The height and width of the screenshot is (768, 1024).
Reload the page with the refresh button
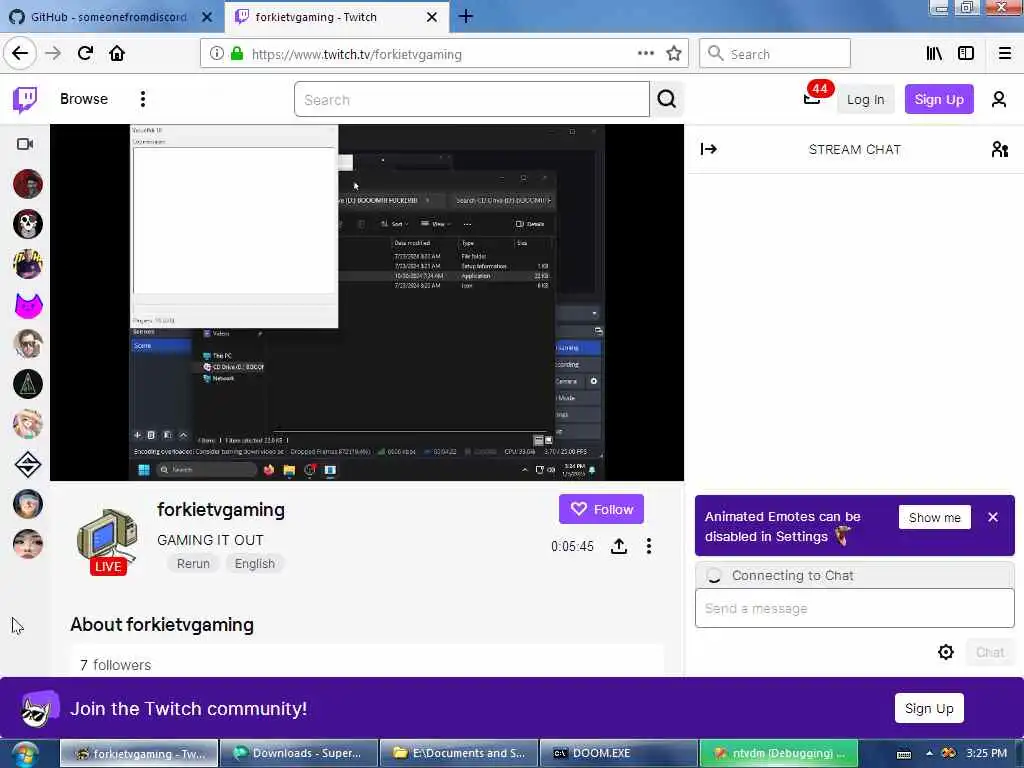86,54
